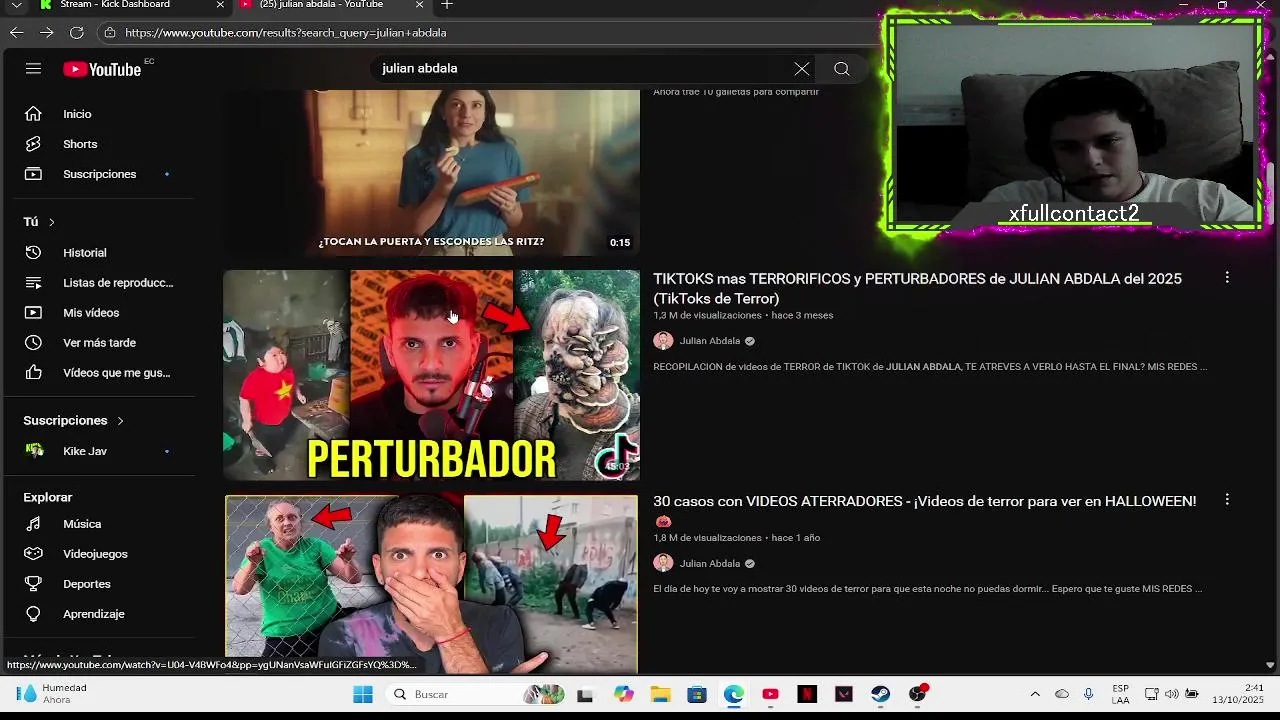This screenshot has height=720, width=1280.
Task: Open the YouTube hamburger guide menu
Action: (33, 68)
